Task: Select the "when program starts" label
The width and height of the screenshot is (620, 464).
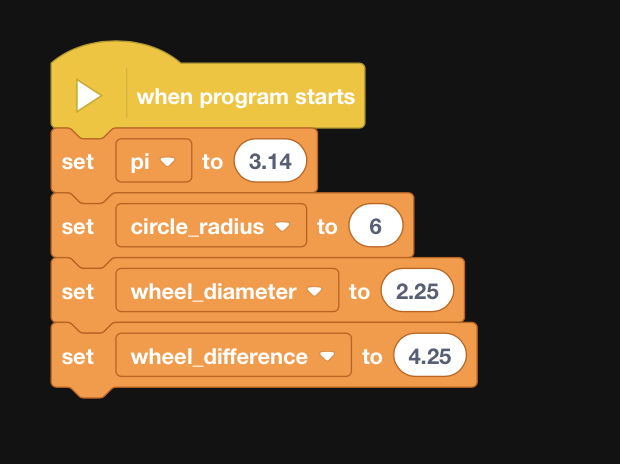Action: point(245,97)
